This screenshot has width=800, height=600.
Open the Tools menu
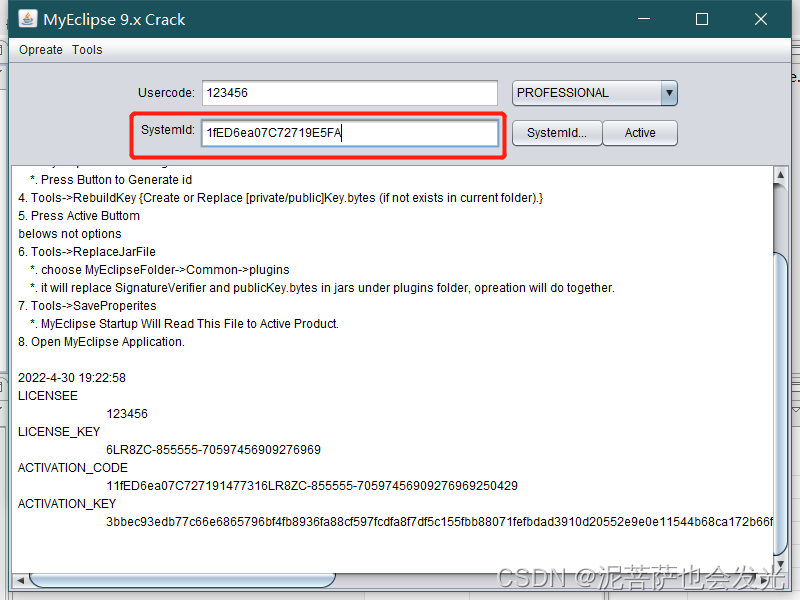click(87, 50)
